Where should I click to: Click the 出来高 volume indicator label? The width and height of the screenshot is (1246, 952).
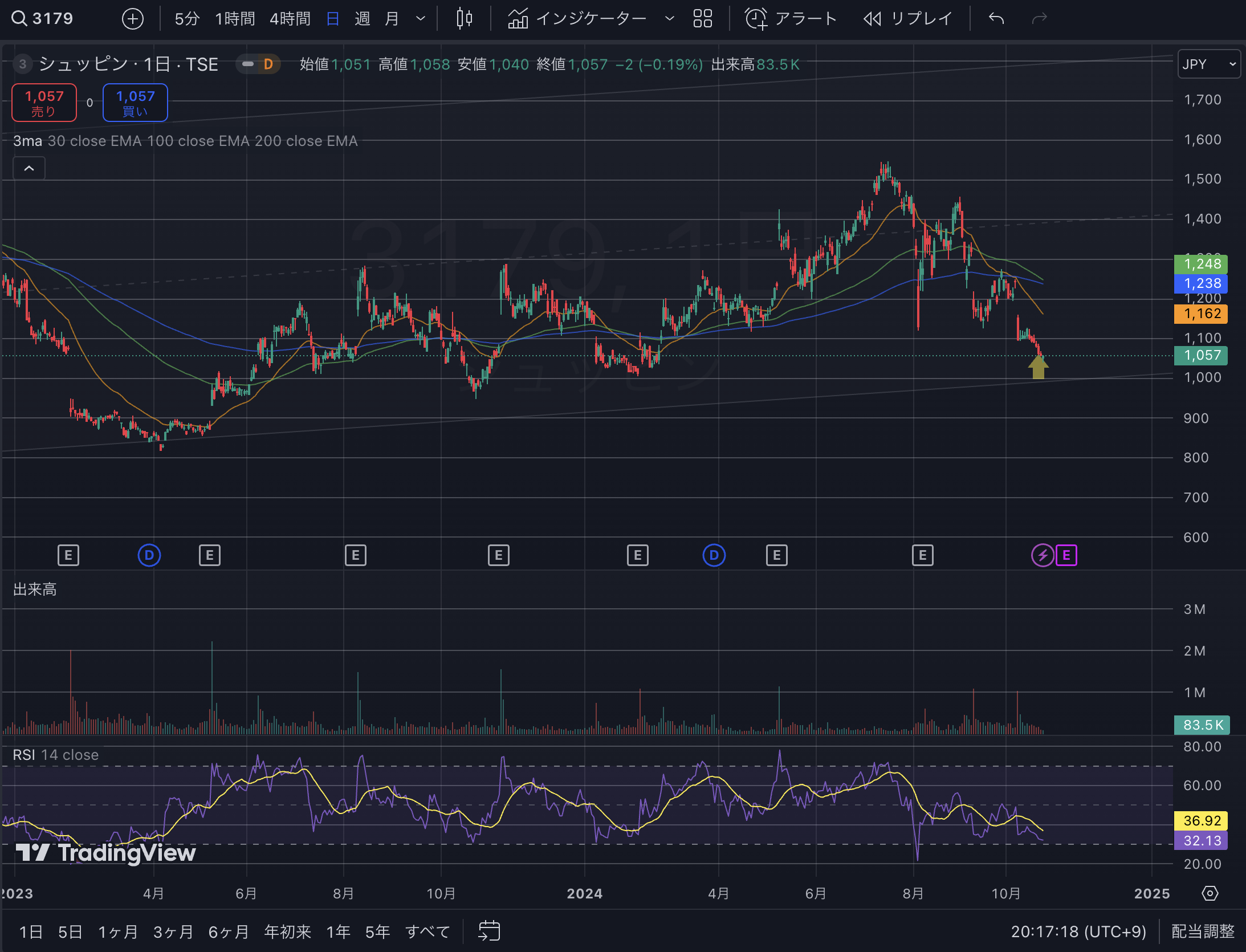coord(35,589)
